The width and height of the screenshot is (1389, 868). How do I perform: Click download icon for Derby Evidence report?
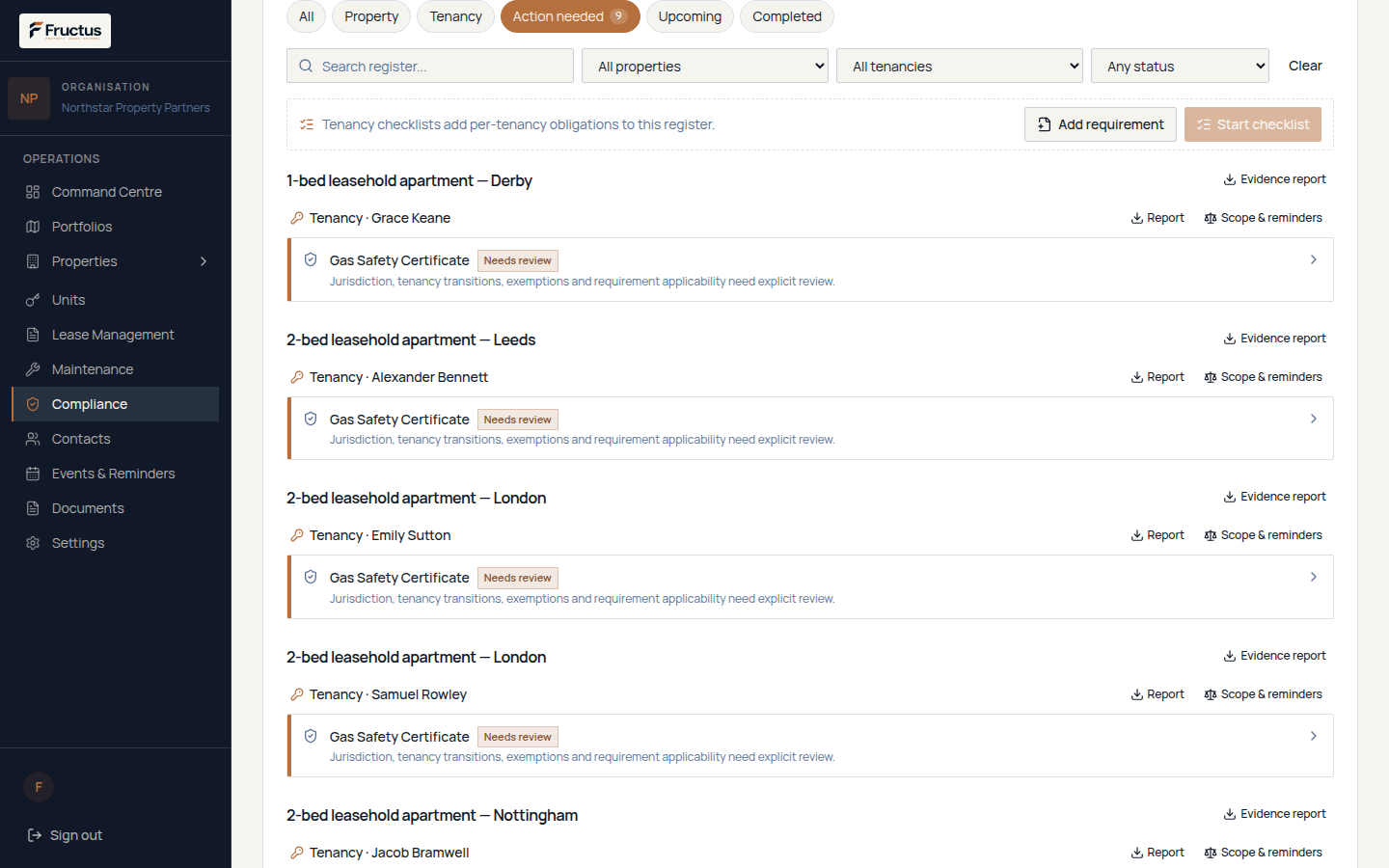1230,179
